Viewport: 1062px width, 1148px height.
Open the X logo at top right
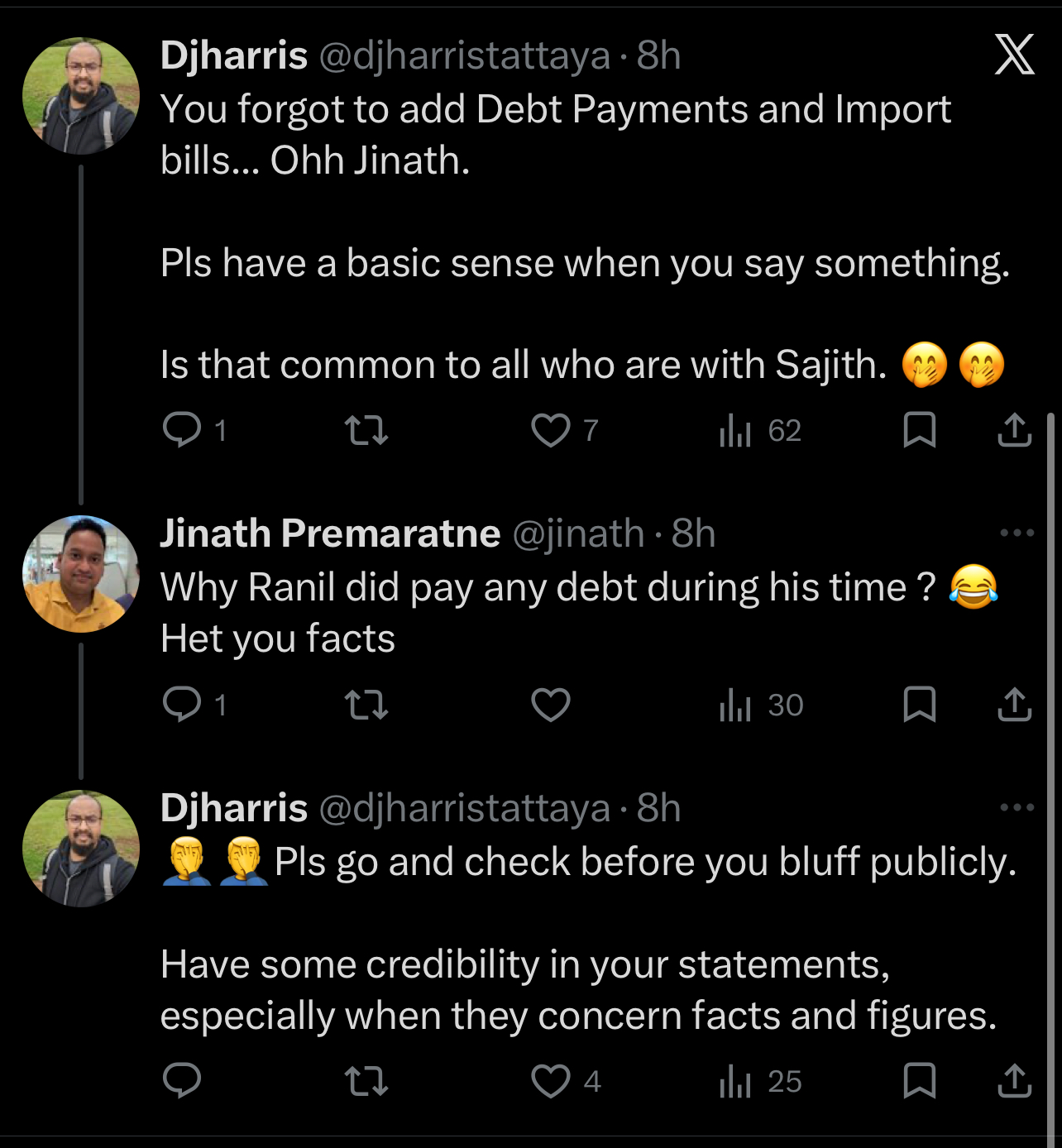point(1014,55)
